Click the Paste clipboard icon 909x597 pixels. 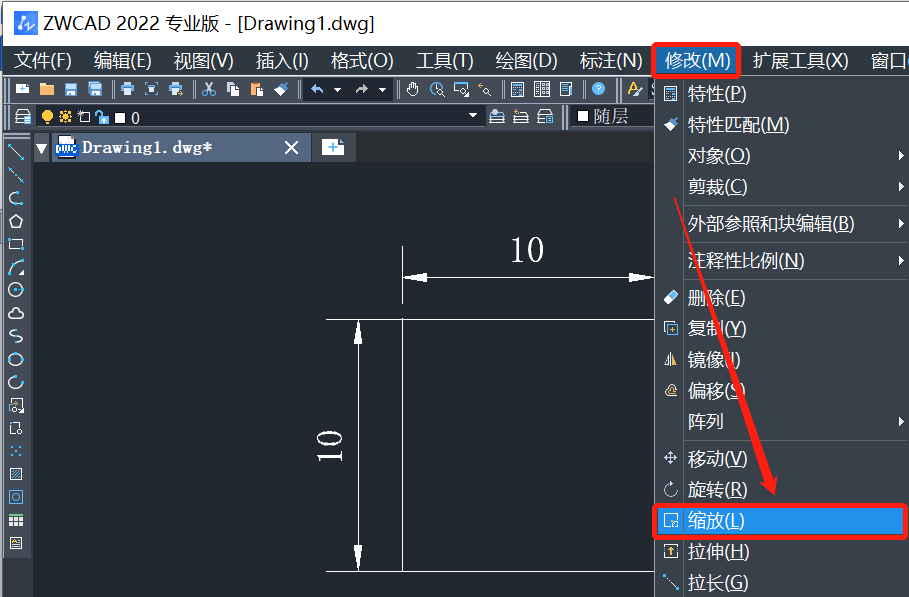257,89
